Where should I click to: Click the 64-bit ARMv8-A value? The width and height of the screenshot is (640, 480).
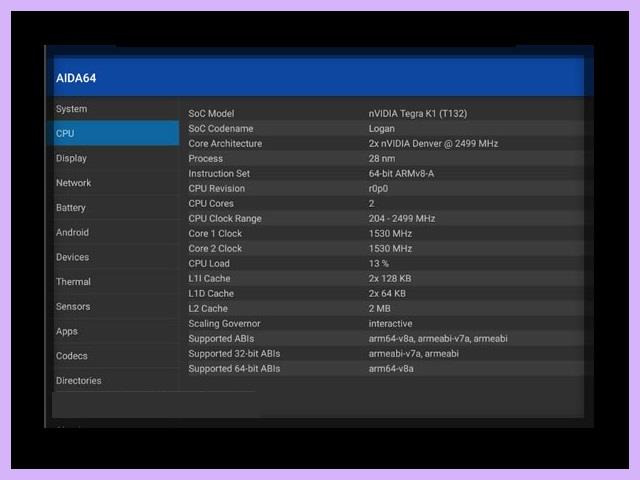coord(402,174)
